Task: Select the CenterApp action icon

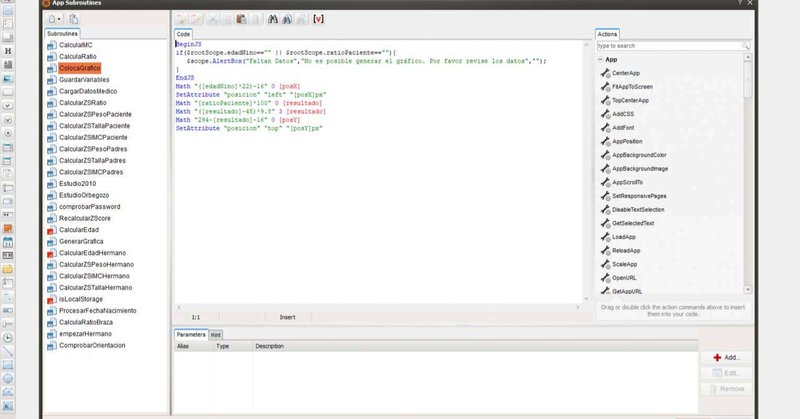Action: pos(606,73)
